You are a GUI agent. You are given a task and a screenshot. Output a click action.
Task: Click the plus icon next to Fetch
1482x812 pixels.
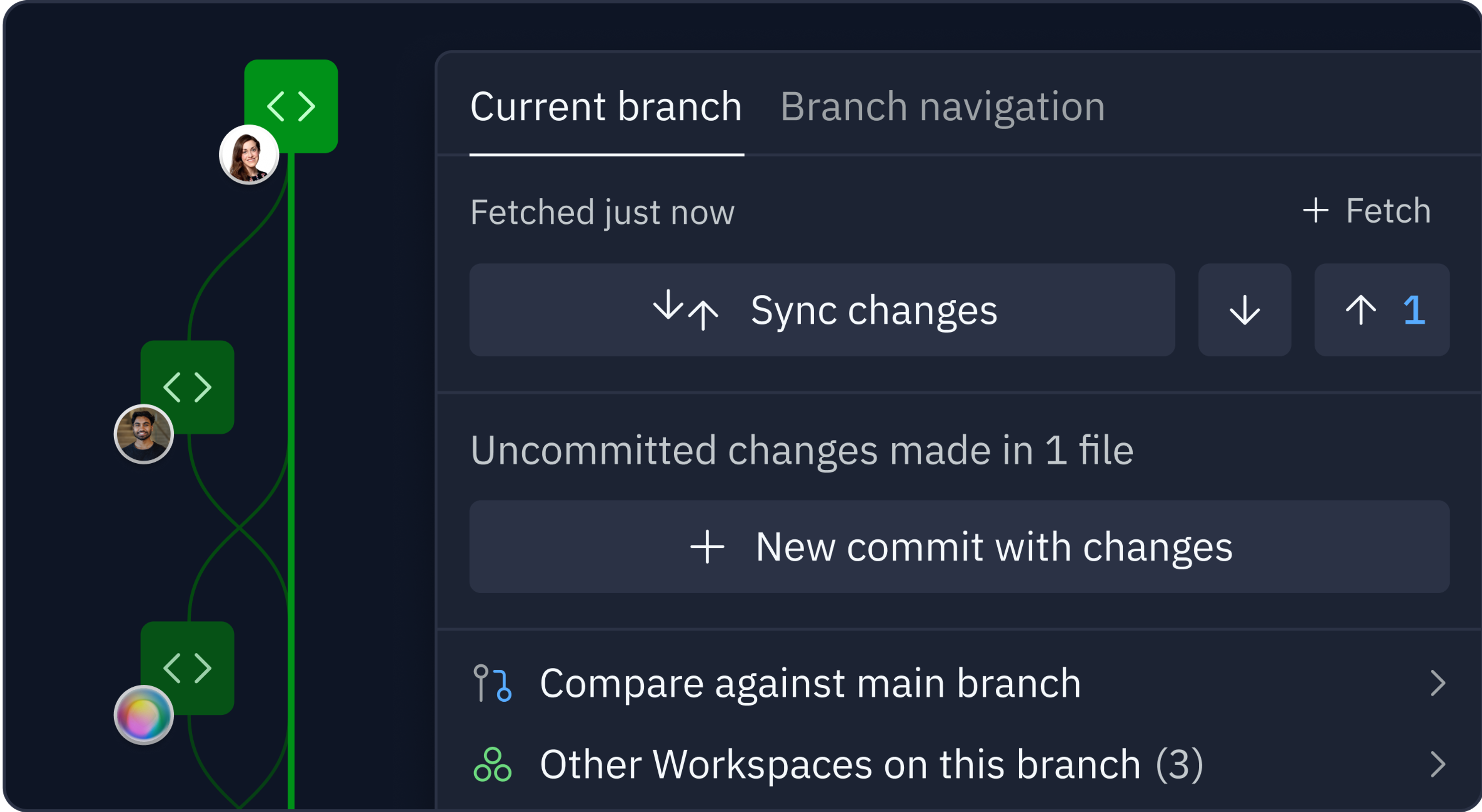tap(1316, 211)
